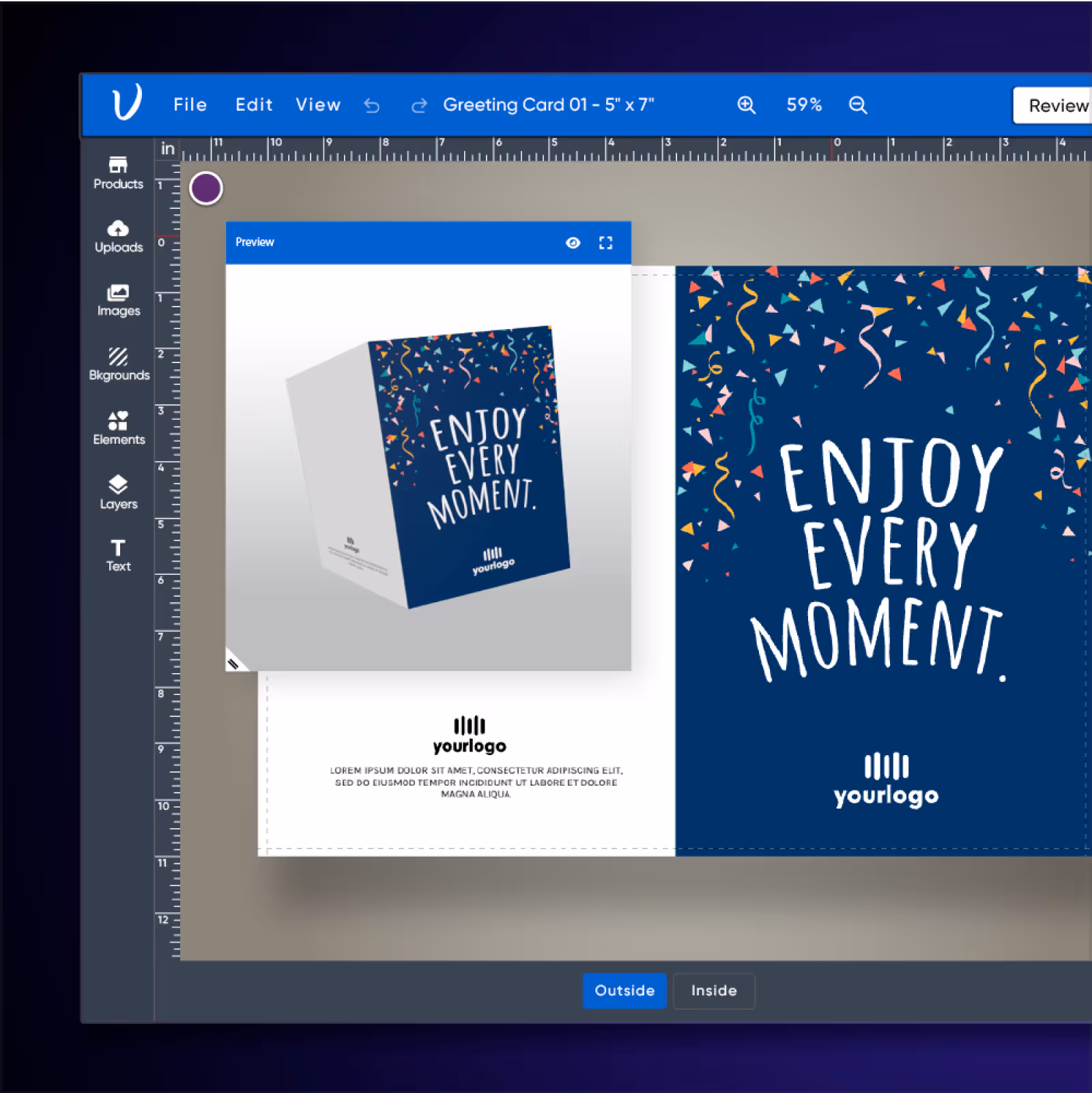Select the purple color swatch on the canvas
The width and height of the screenshot is (1092, 1093).
pyautogui.click(x=205, y=188)
